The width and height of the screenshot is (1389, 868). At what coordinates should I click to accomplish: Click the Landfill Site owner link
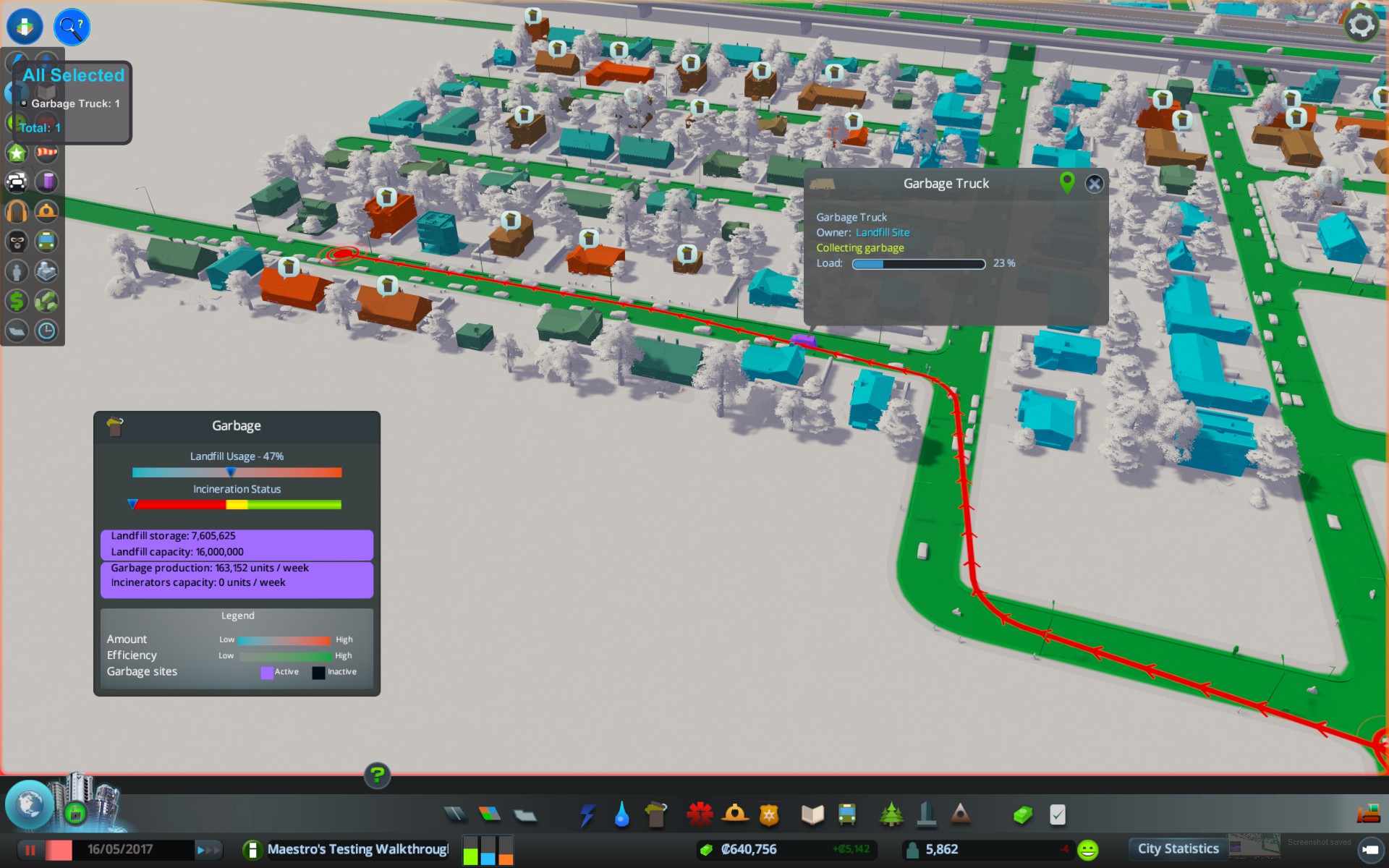(883, 233)
